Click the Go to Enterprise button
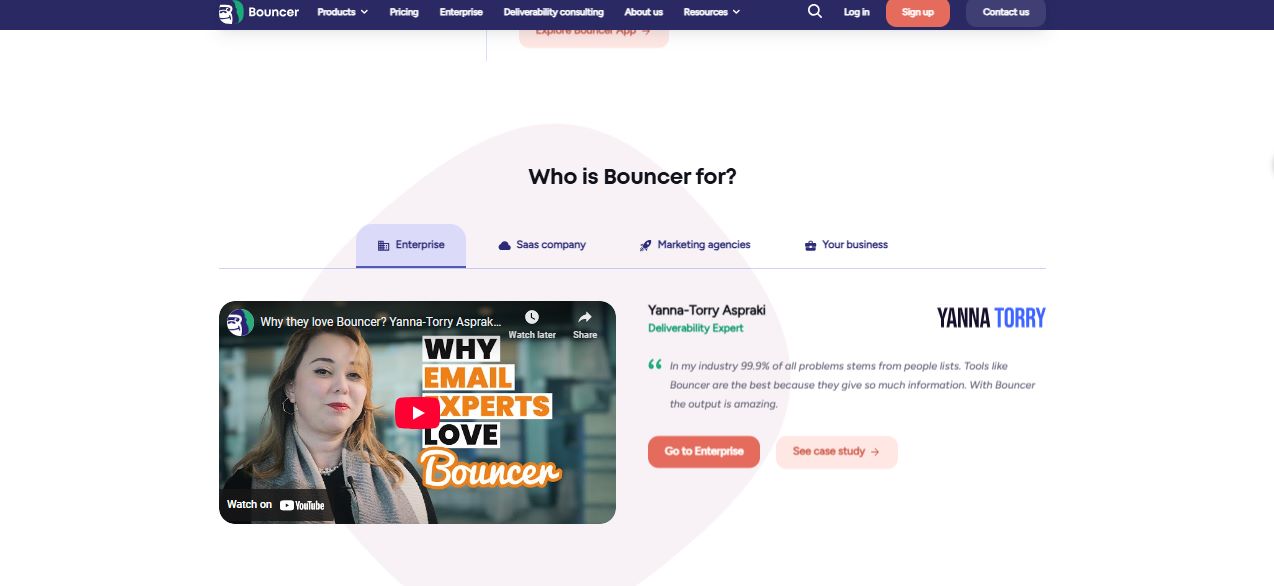Image resolution: width=1274 pixels, height=586 pixels. coord(704,452)
